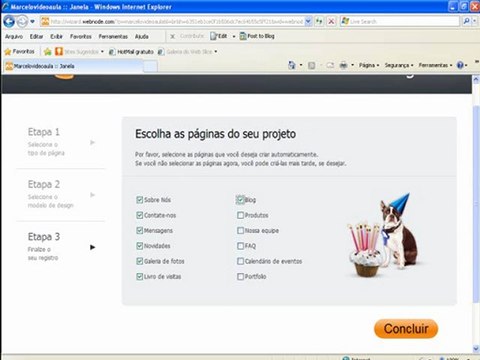Click the Feeds icon in command bar
The height and width of the screenshot is (360, 480).
[x=311, y=66]
